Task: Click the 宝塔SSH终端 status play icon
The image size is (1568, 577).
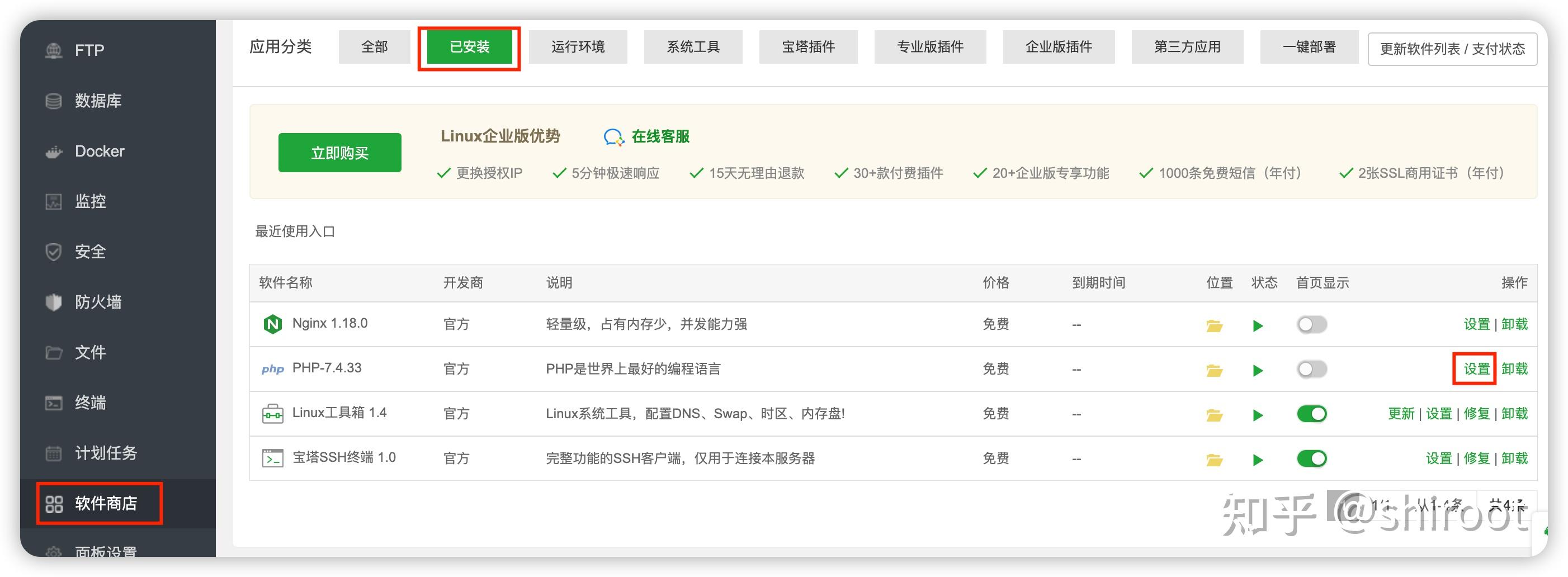Action: tap(1258, 460)
